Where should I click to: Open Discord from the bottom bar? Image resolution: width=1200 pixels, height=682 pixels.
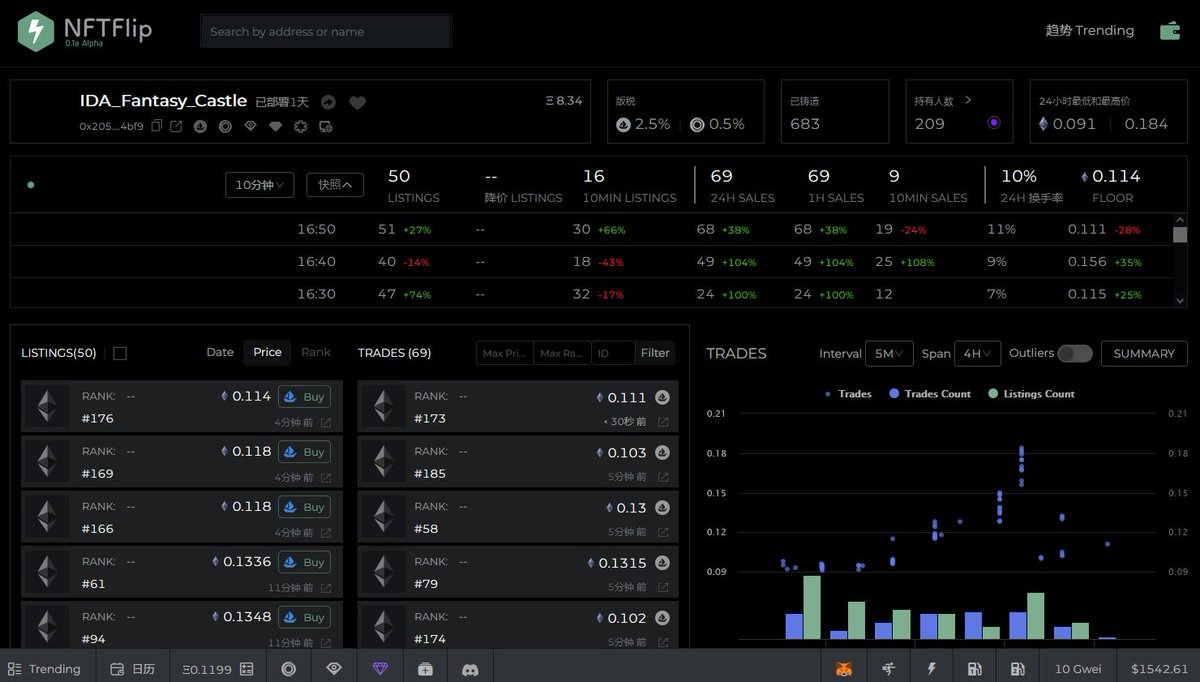[470, 668]
